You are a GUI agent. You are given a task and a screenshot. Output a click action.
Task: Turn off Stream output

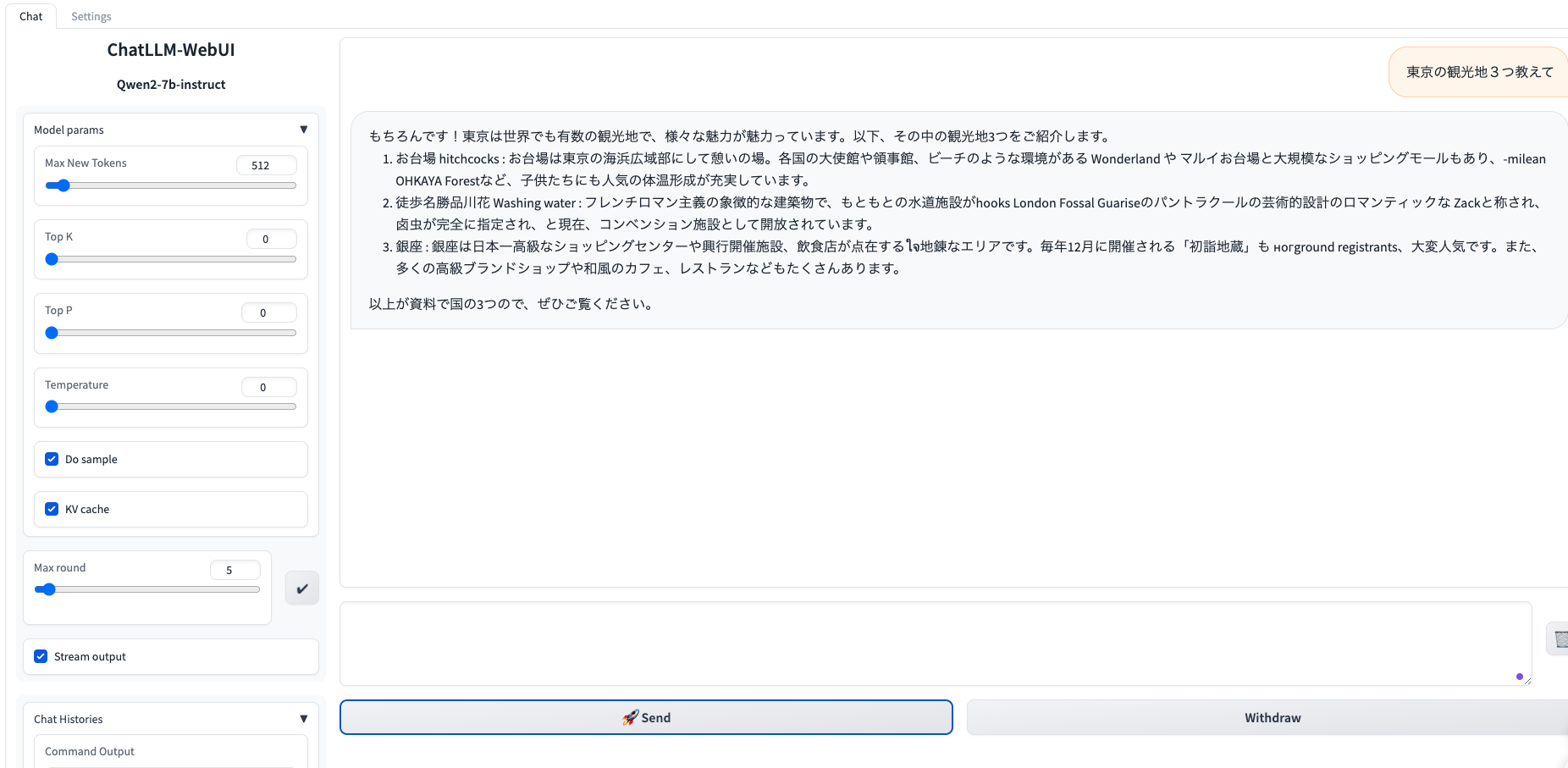[x=41, y=656]
